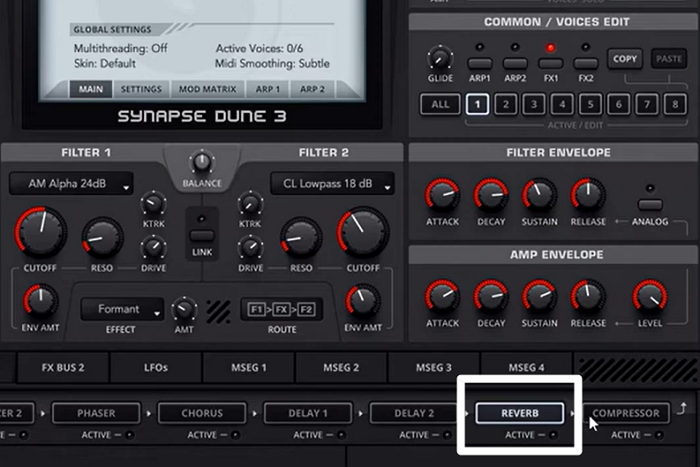This screenshot has width=700, height=467.
Task: Toggle ACTIVE for the PHASER effect
Action: coord(129,435)
